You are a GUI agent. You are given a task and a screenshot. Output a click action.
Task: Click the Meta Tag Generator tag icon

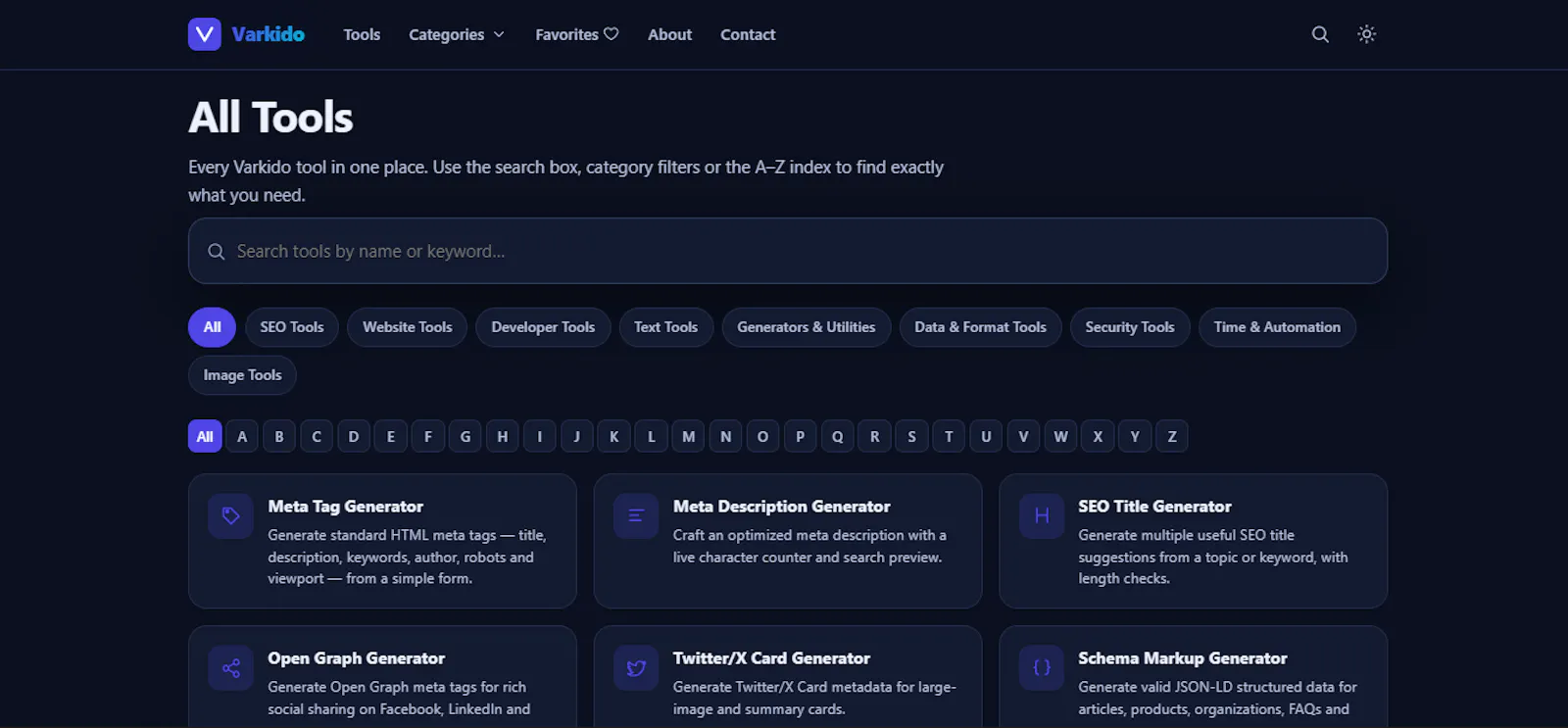click(231, 515)
